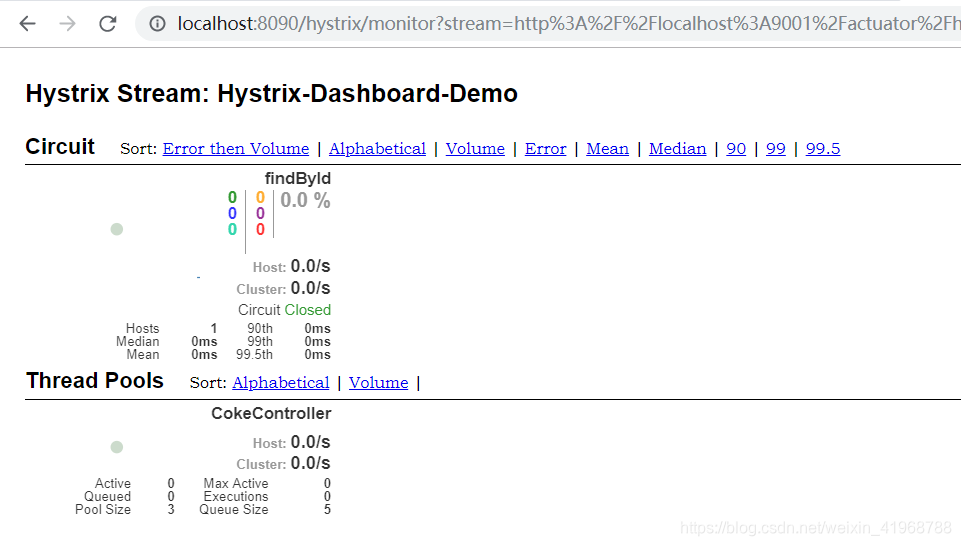This screenshot has width=961, height=546.
Task: Sort circuits by Error then Volume
Action: point(236,148)
